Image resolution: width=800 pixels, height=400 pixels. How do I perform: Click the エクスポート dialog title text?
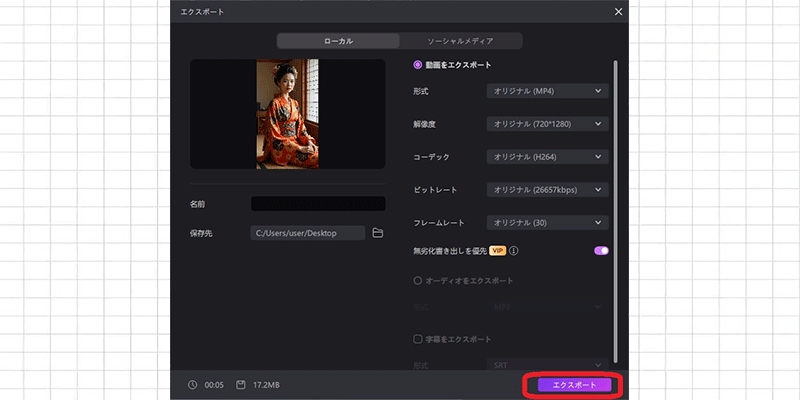pyautogui.click(x=202, y=12)
